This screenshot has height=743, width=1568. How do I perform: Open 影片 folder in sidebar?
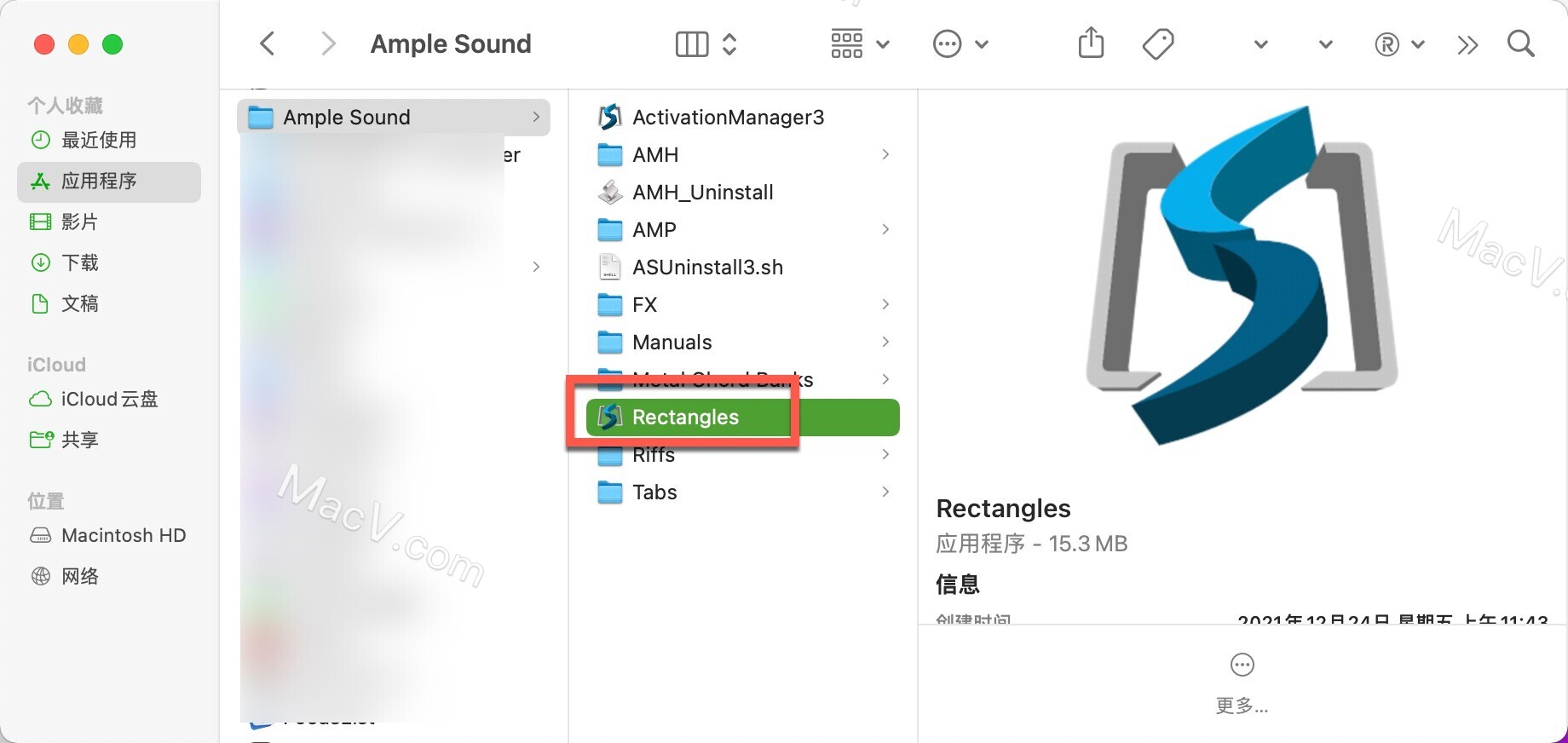pyautogui.click(x=109, y=222)
